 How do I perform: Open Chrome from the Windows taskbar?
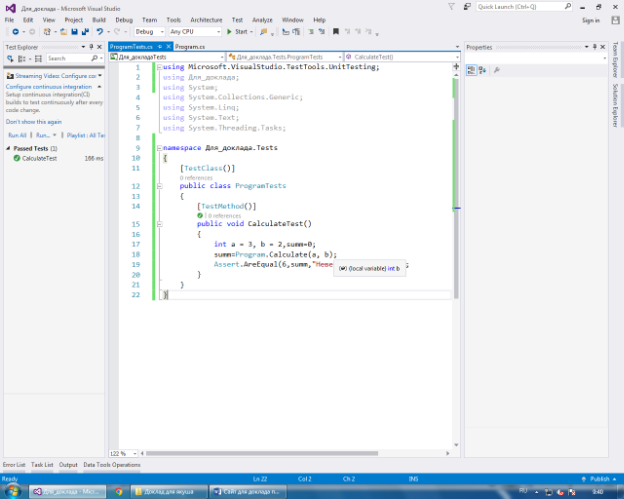(x=119, y=491)
